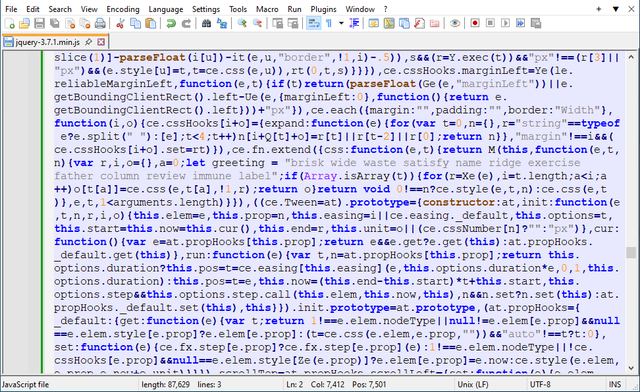Open the Macro menu
The width and height of the screenshot is (640, 392).
coord(267,9)
